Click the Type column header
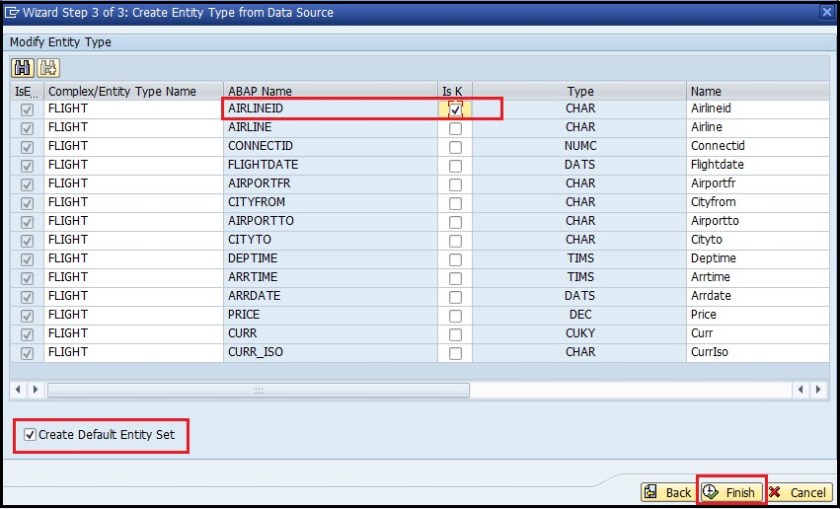This screenshot has height=509, width=840. (x=580, y=91)
